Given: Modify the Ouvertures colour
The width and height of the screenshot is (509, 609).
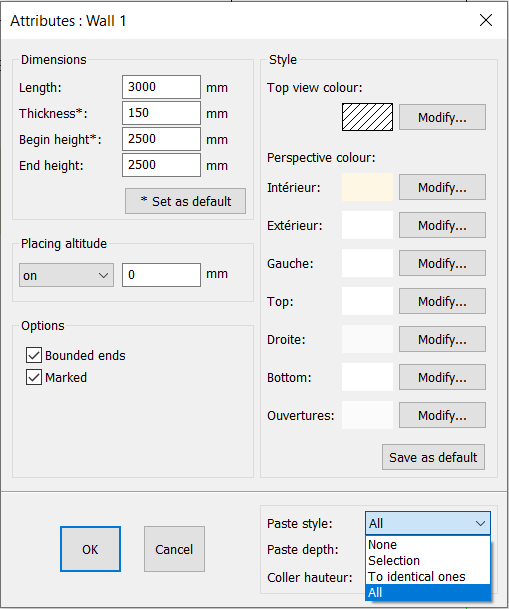Looking at the screenshot, I should pyautogui.click(x=442, y=415).
